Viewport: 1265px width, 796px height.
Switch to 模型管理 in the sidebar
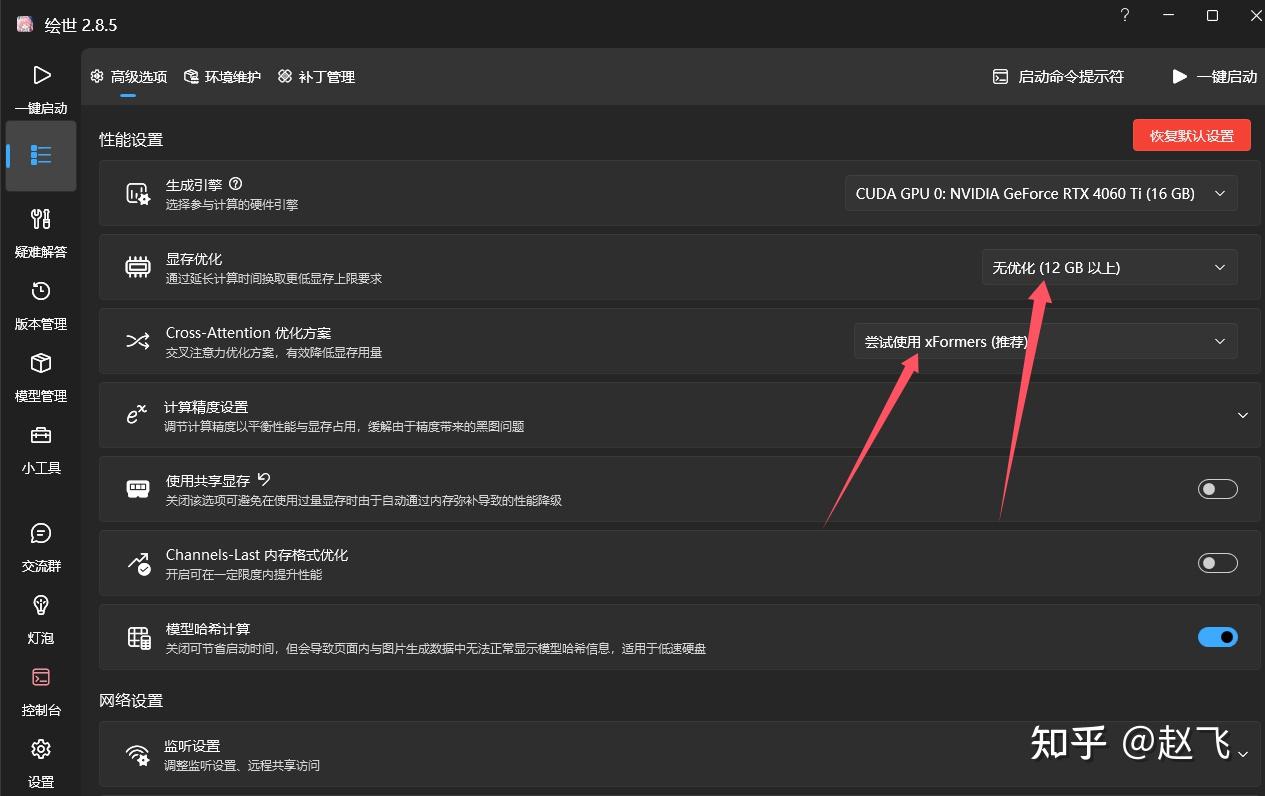pyautogui.click(x=40, y=376)
